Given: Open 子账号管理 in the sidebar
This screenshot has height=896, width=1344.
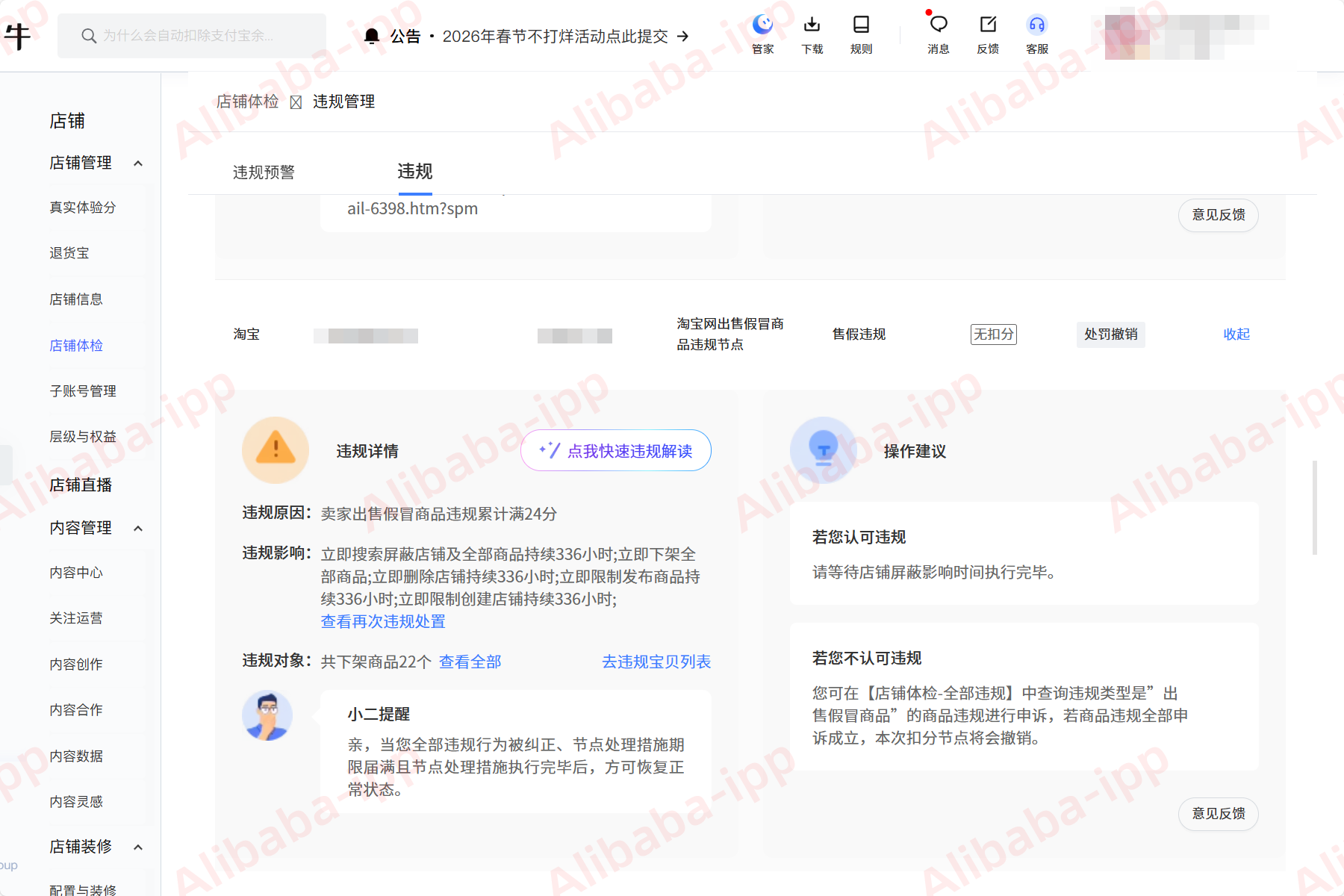Looking at the screenshot, I should pos(83,391).
